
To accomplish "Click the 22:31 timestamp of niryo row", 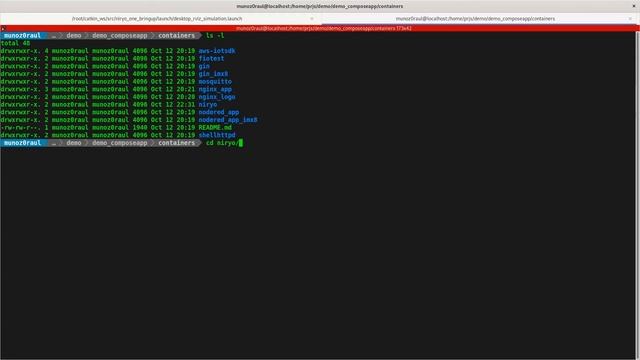I will [x=186, y=104].
